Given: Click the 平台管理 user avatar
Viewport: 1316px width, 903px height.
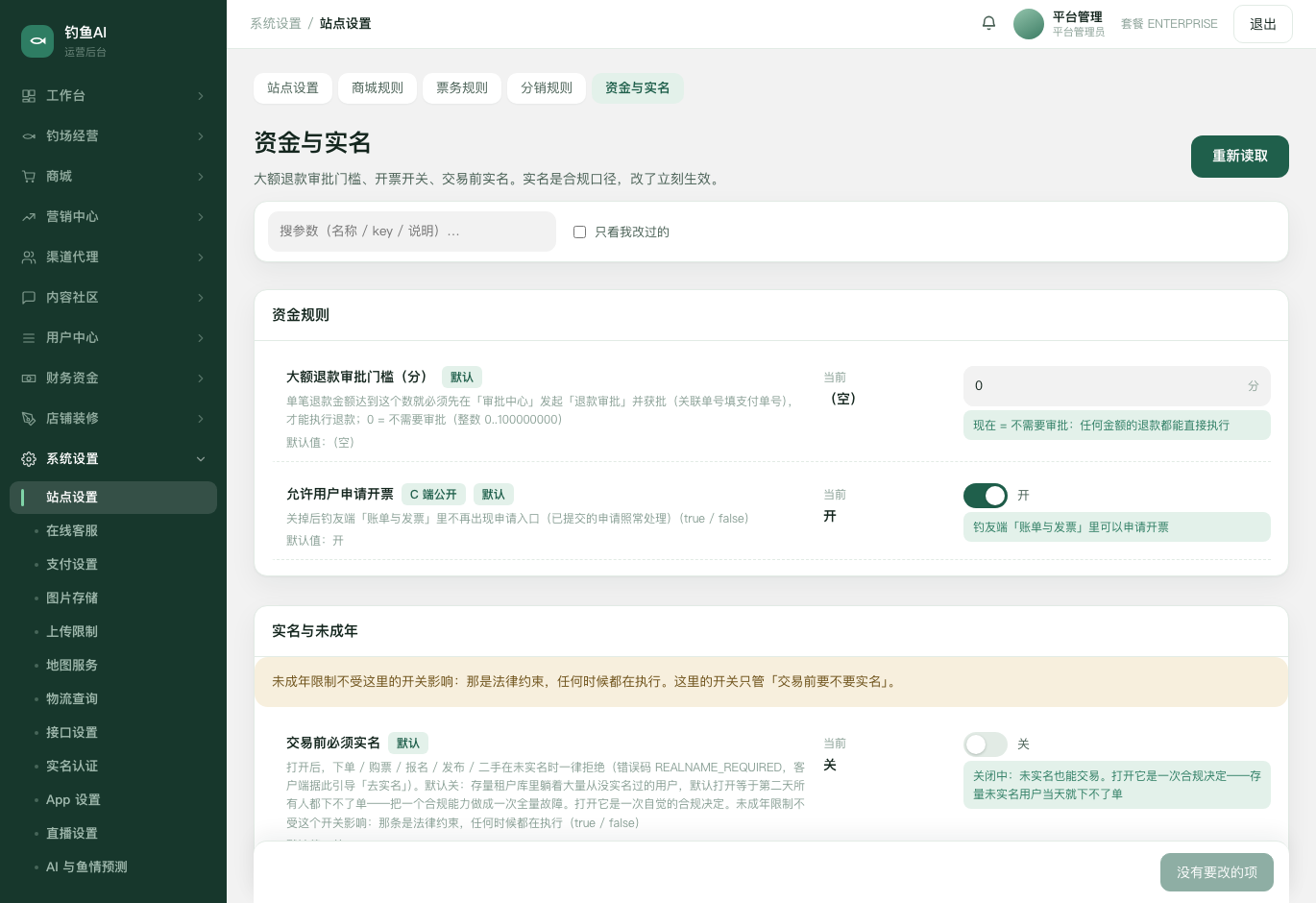Looking at the screenshot, I should coord(1029,24).
